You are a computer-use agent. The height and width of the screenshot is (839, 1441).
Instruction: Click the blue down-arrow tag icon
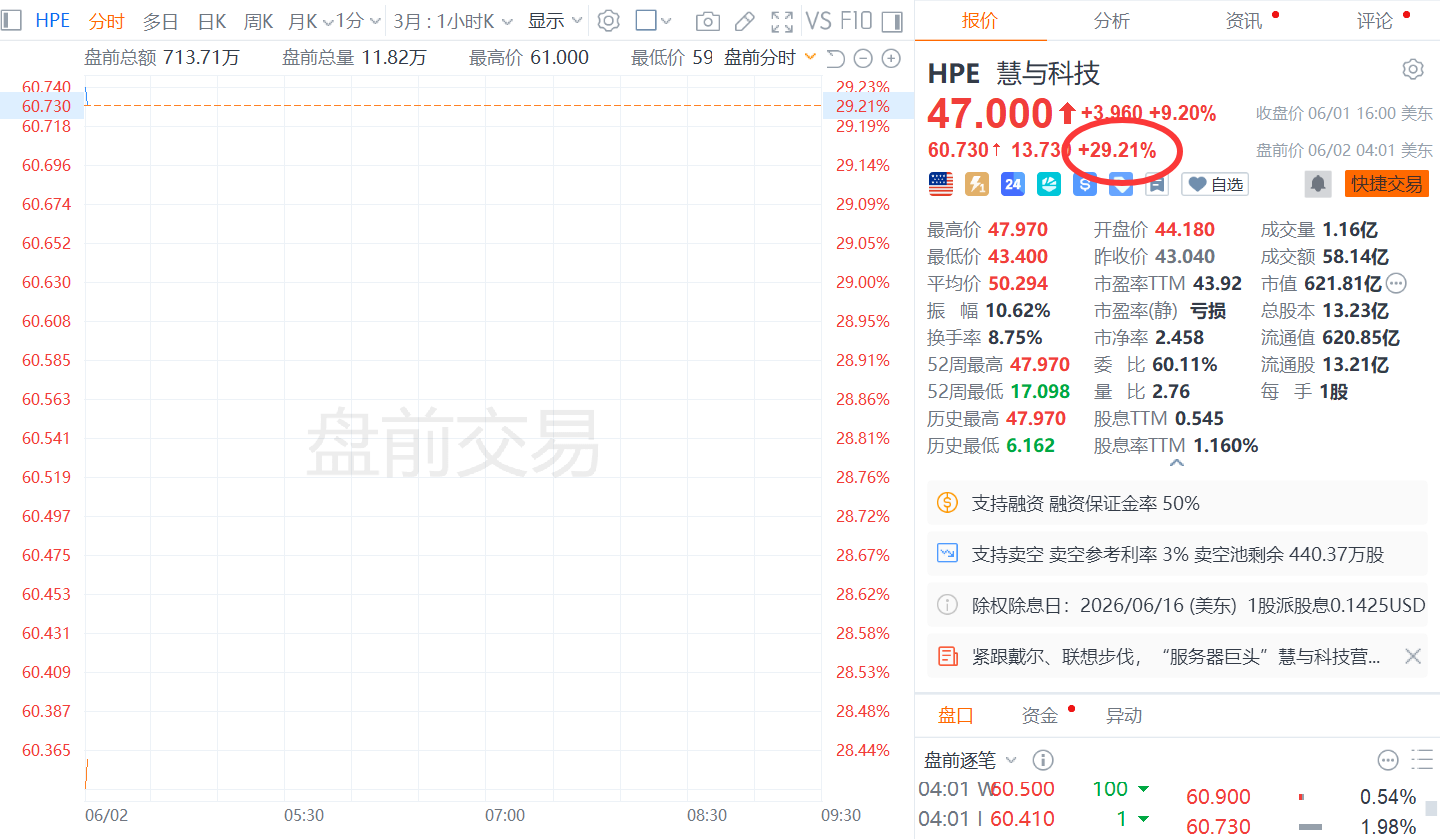[x=1121, y=184]
